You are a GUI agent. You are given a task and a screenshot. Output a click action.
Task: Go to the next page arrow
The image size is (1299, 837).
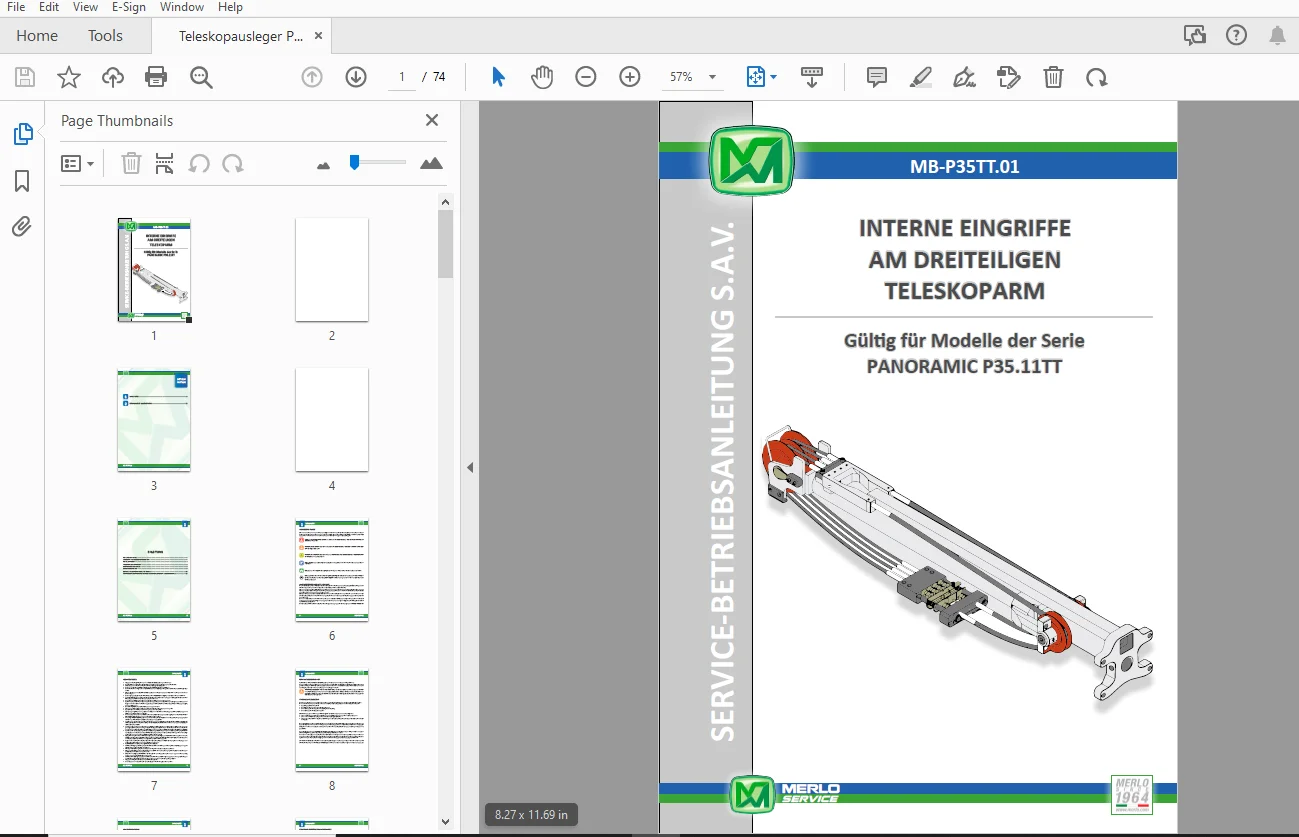[356, 77]
